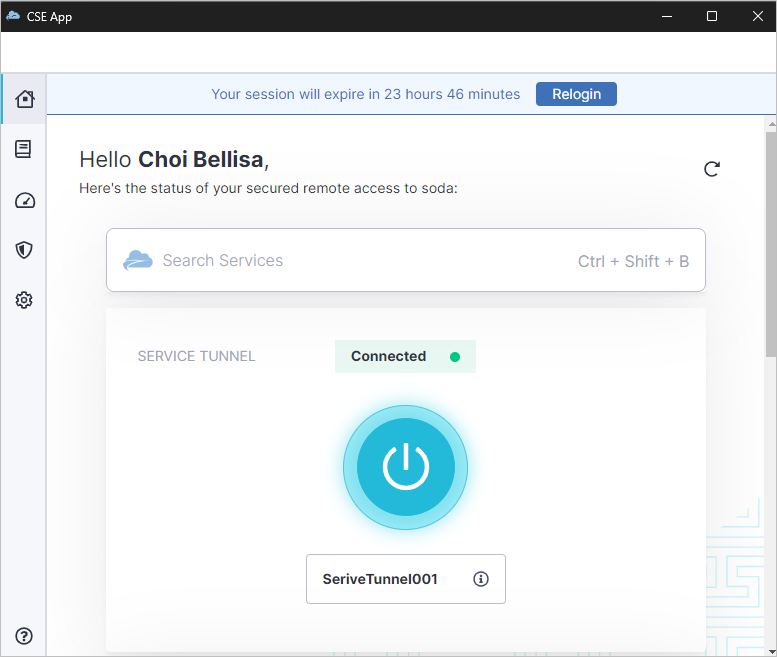Minimize the CSE App window

tap(665, 16)
